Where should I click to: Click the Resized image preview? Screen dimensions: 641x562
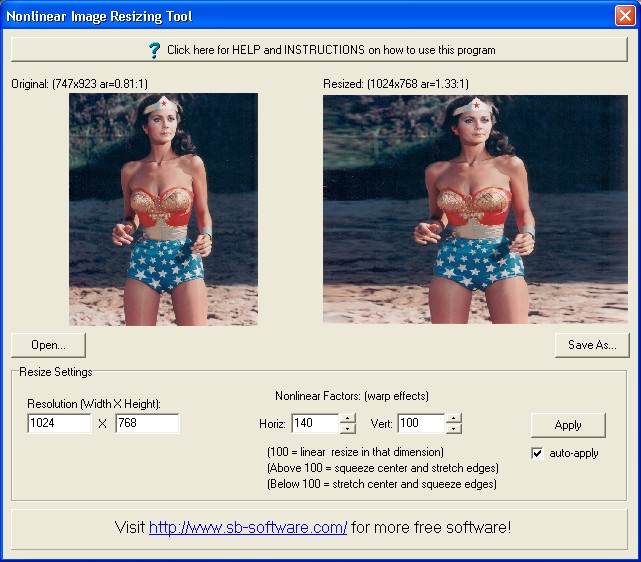(x=475, y=209)
